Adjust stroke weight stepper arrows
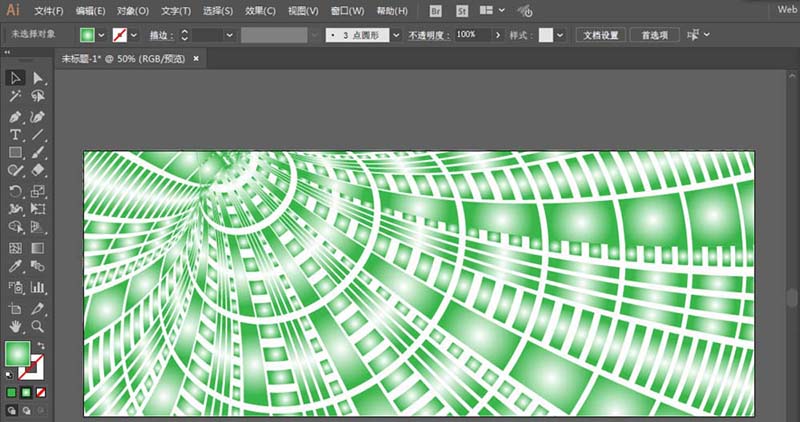The image size is (800, 422). tap(185, 35)
